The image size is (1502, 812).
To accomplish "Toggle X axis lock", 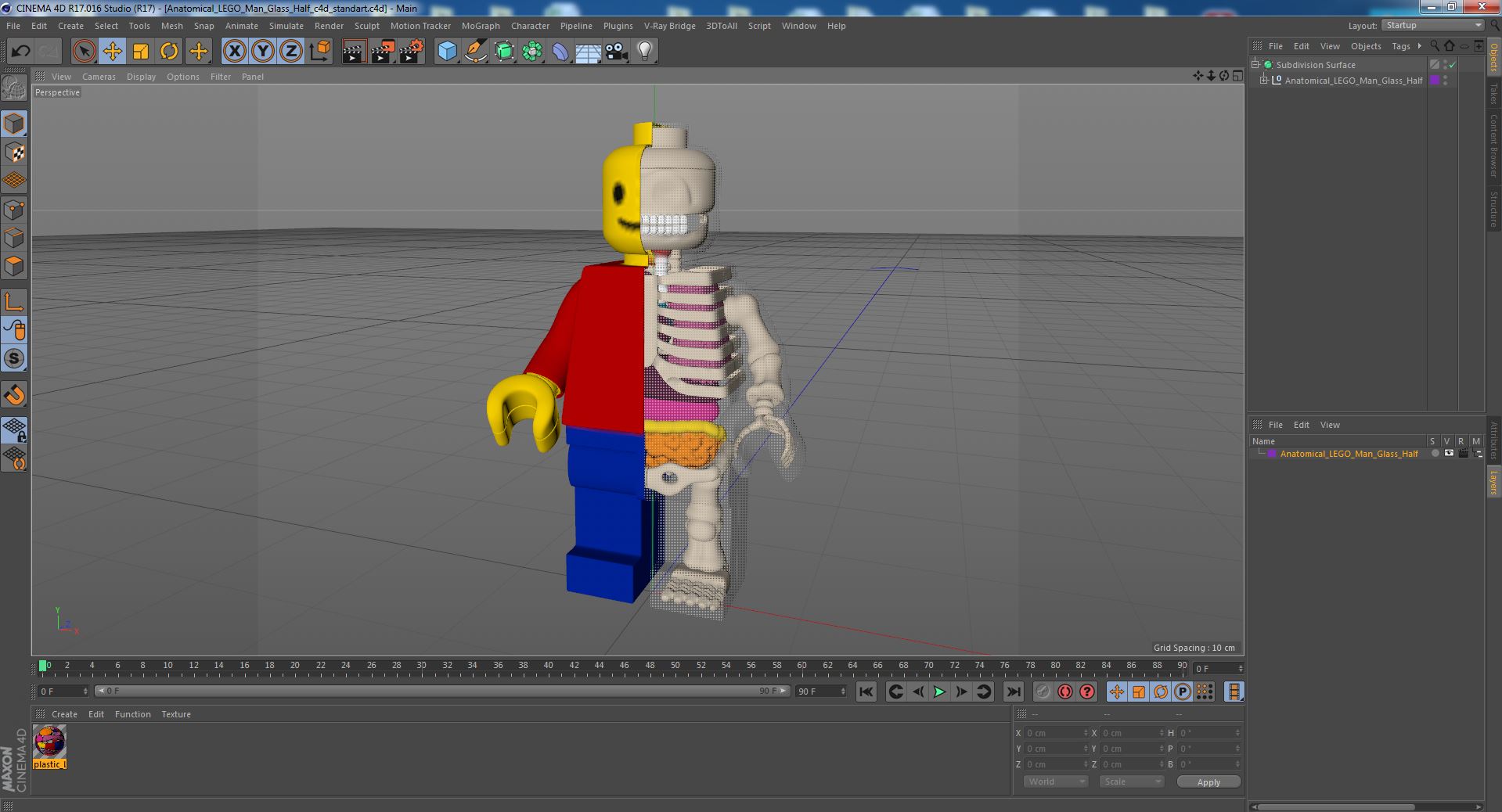I will [x=234, y=52].
